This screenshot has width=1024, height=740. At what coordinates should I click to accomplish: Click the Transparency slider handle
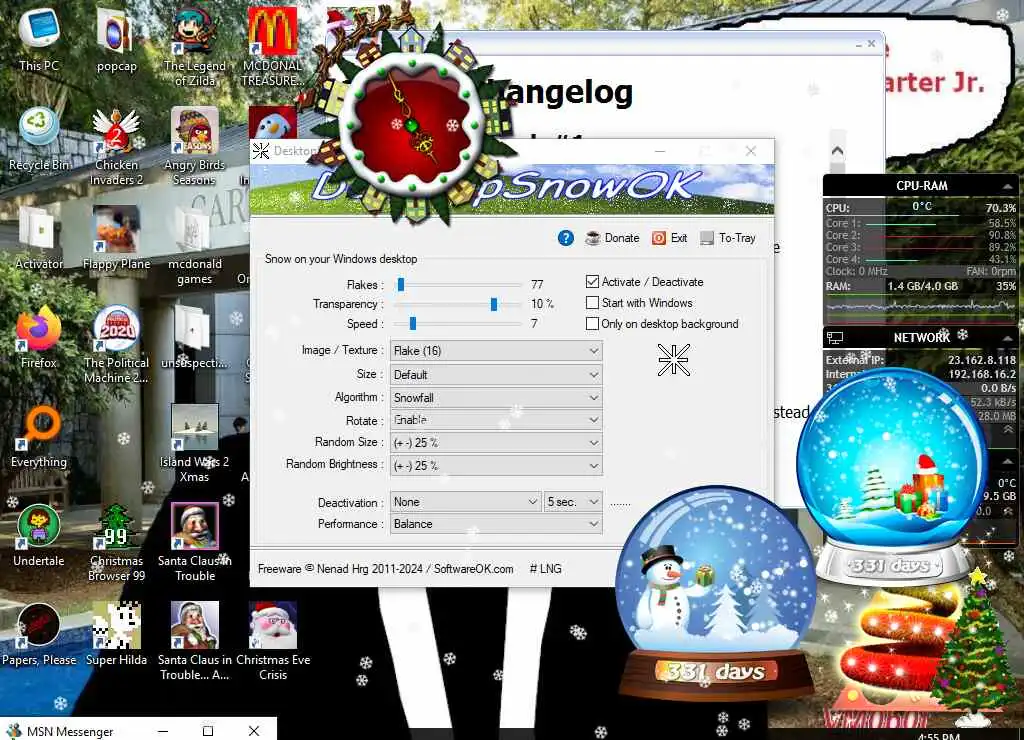494,304
